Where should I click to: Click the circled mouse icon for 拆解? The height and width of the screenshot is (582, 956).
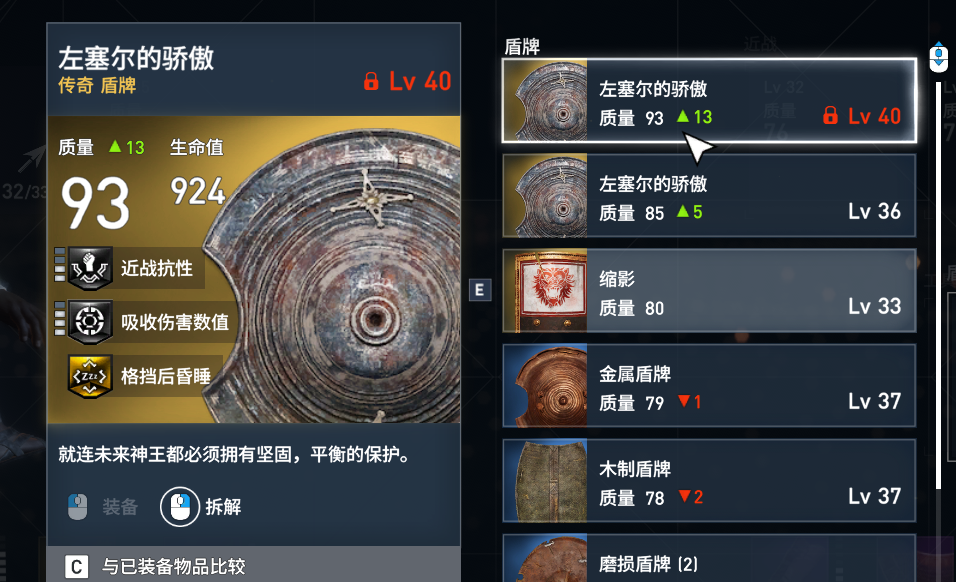tap(180, 506)
